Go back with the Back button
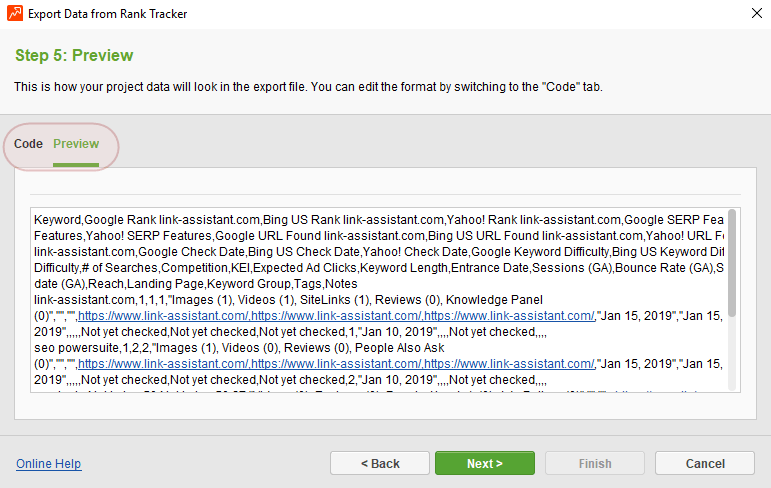The height and width of the screenshot is (488, 771). tap(380, 463)
